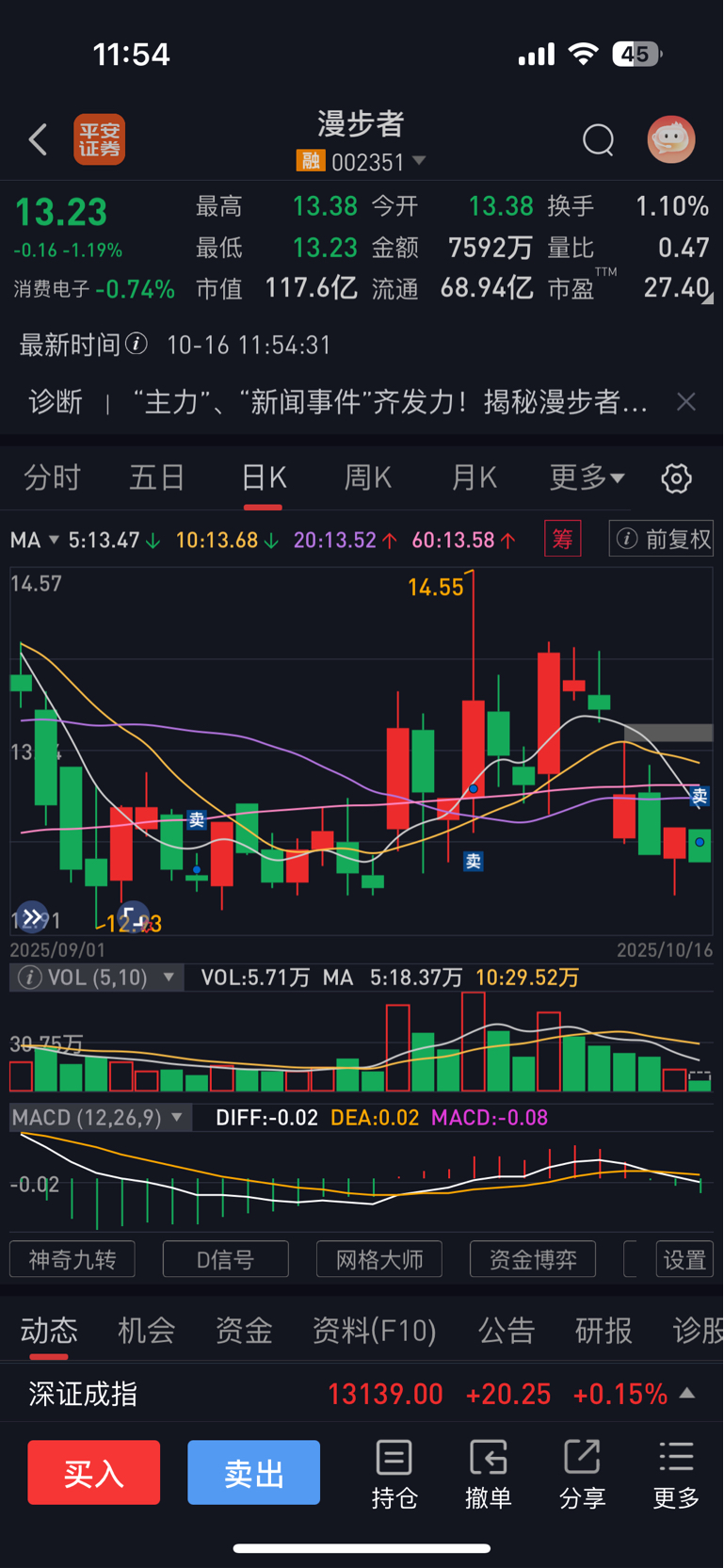The height and width of the screenshot is (1568, 724).
Task: Tap the 消费电子 sector link
Action: pyautogui.click(x=52, y=289)
